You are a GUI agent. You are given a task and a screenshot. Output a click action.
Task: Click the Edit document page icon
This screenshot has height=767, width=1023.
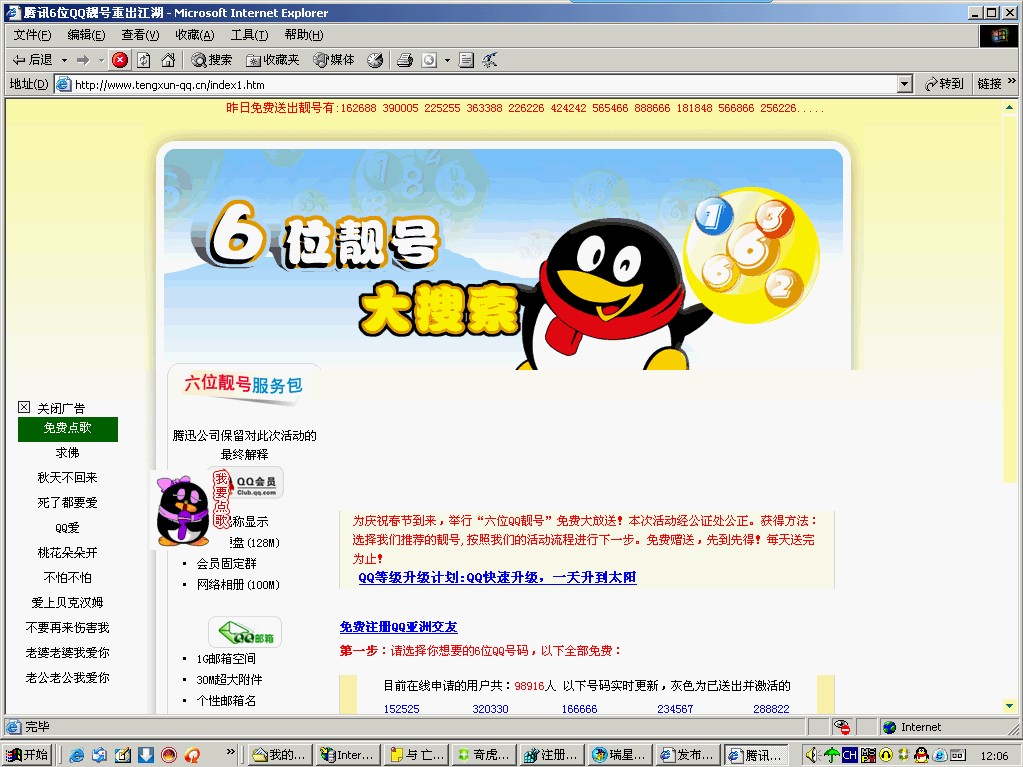pyautogui.click(x=466, y=60)
